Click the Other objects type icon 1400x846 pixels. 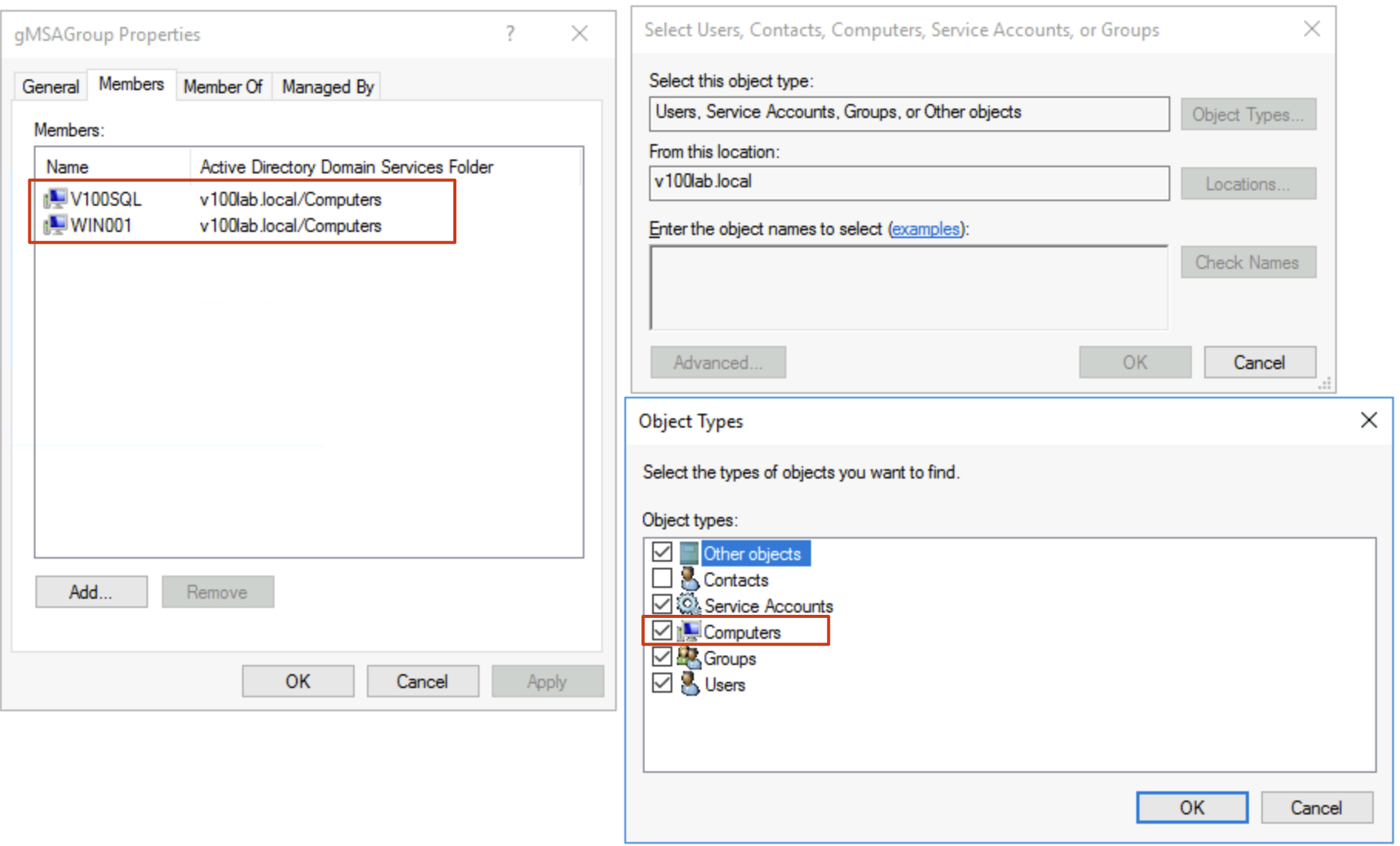coord(689,553)
